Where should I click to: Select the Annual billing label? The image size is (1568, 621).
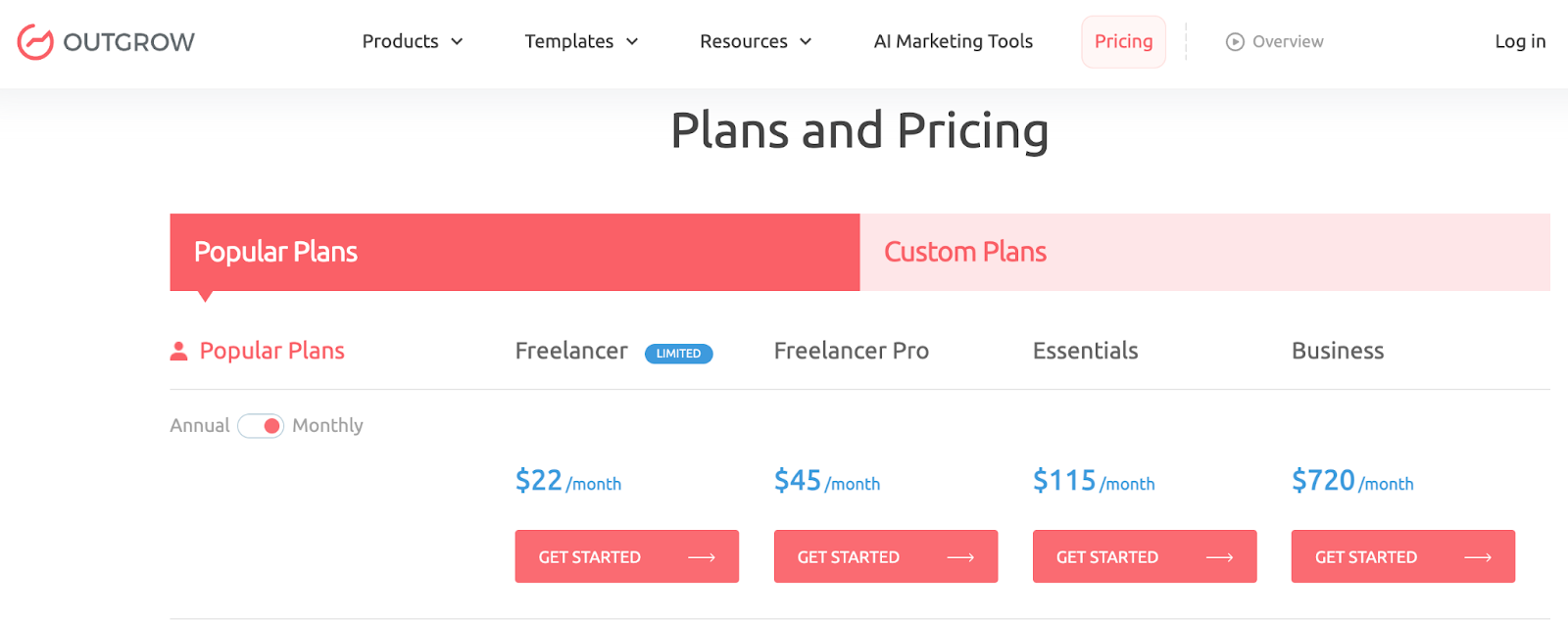click(x=199, y=426)
